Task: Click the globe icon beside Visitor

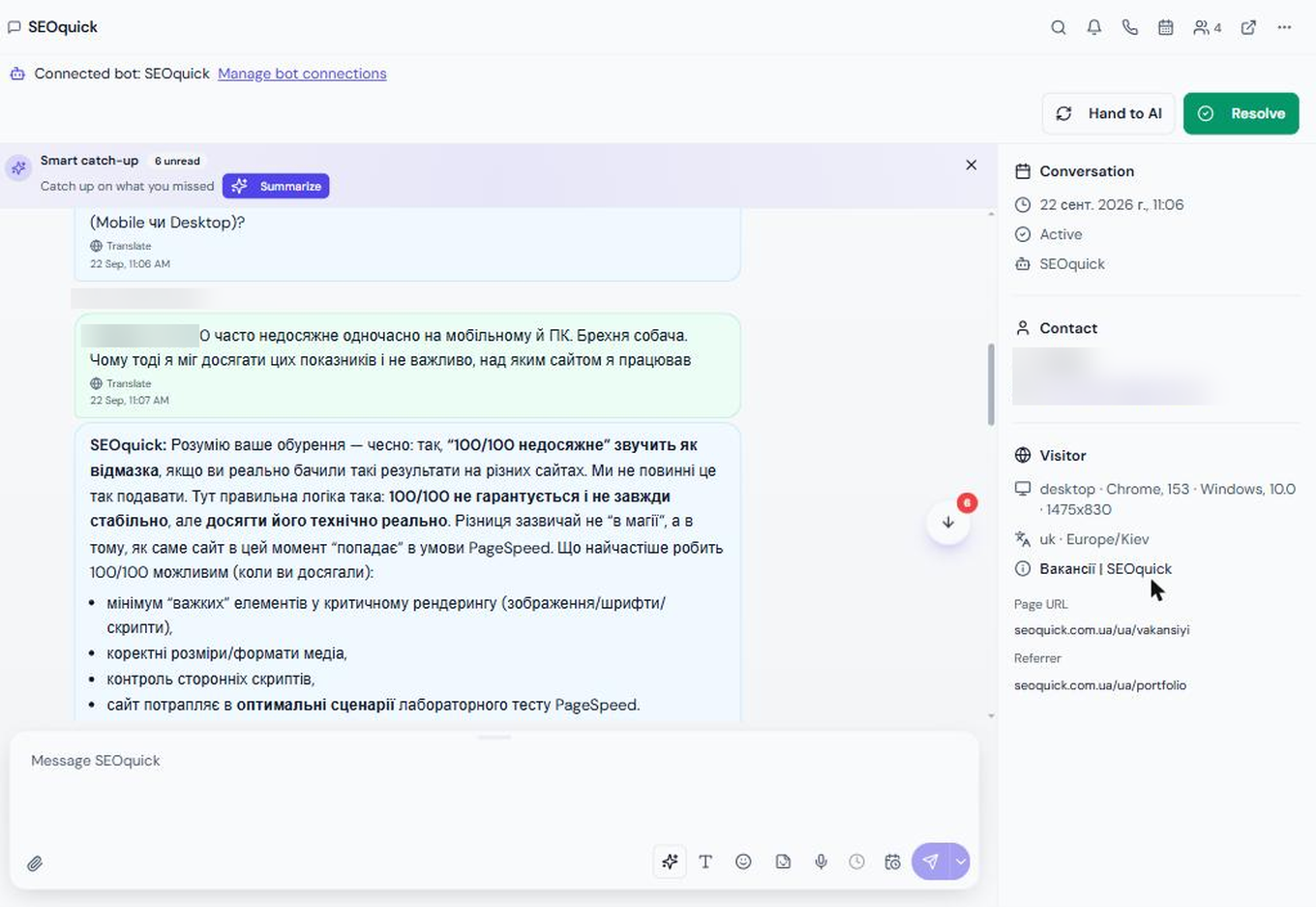Action: [x=1023, y=455]
